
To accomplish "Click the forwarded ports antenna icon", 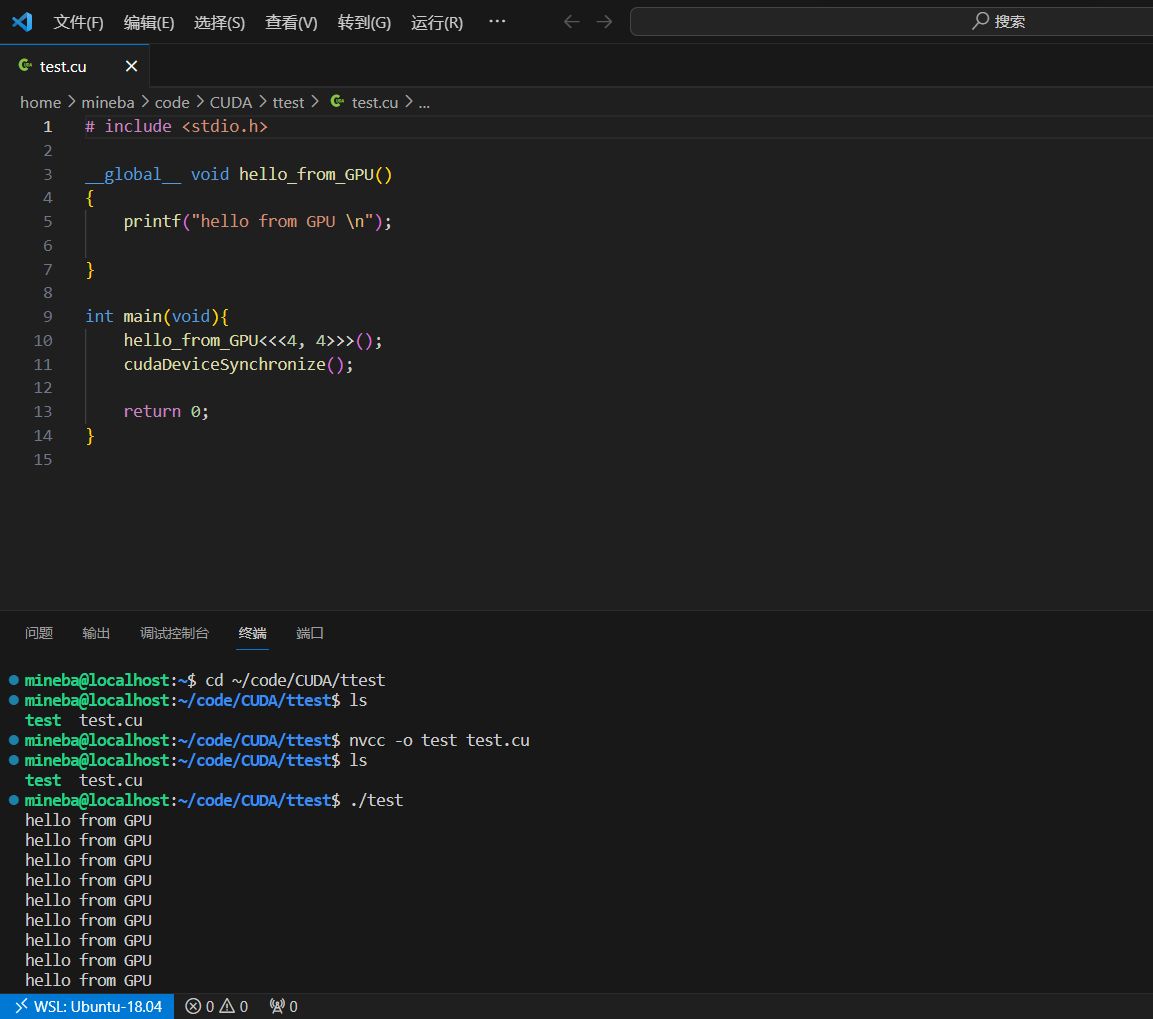I will point(277,1007).
